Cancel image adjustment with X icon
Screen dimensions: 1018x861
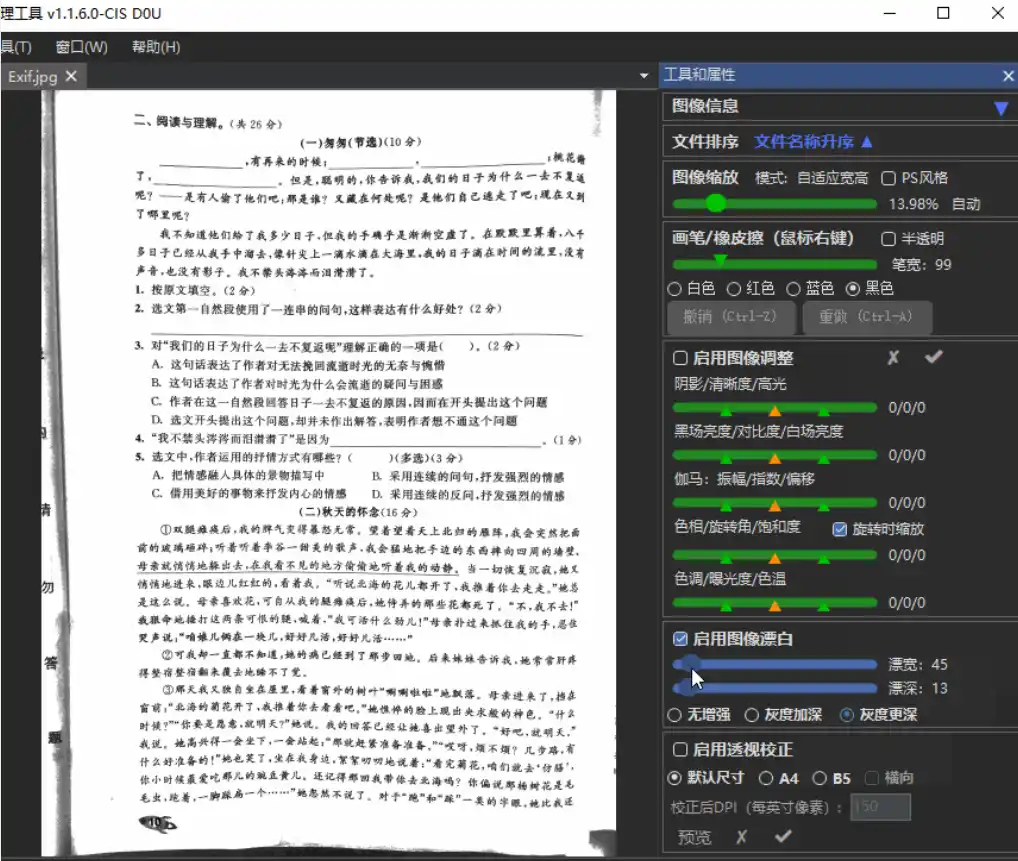(893, 357)
